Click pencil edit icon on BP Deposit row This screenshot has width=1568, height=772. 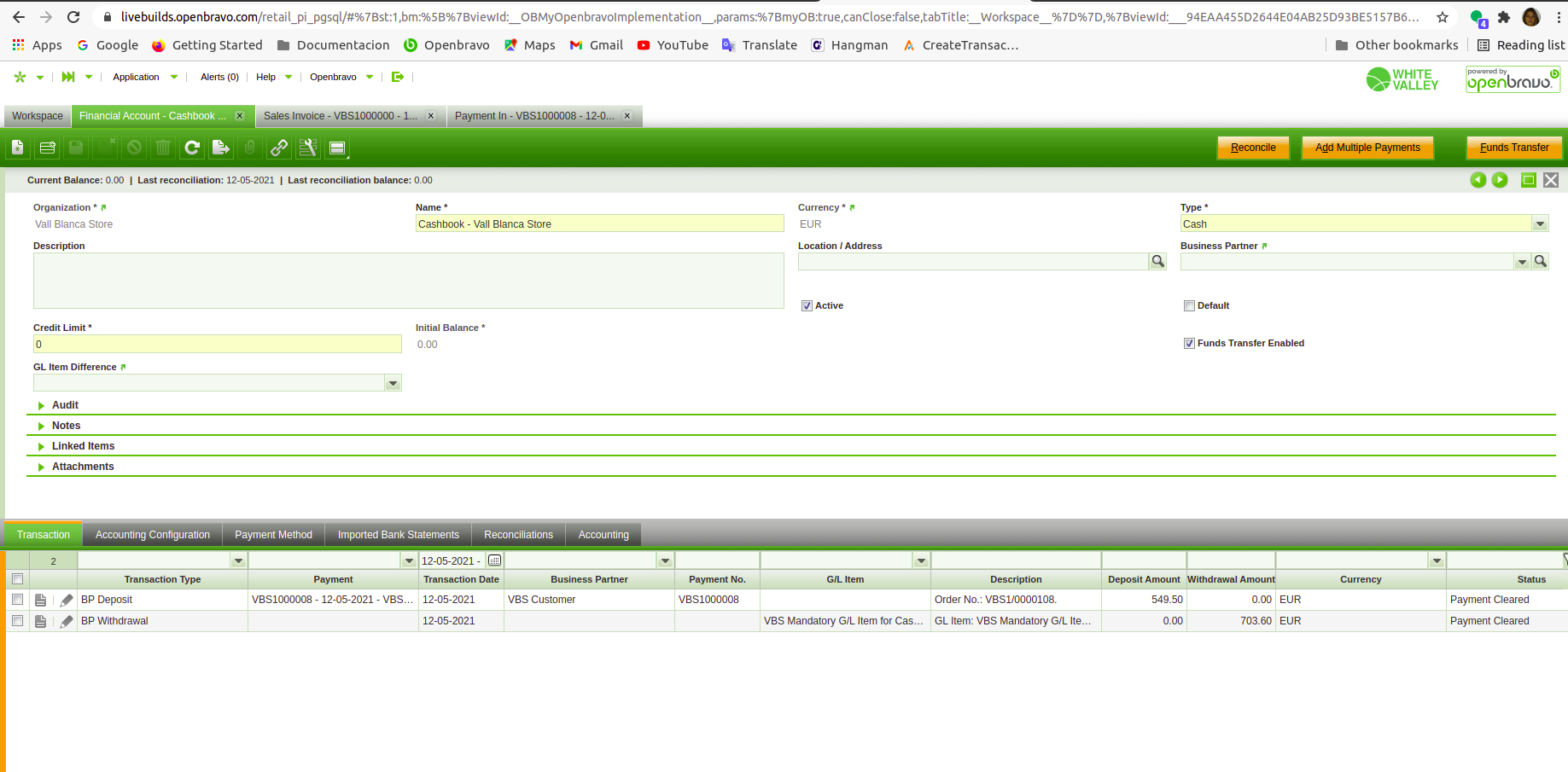[67, 600]
